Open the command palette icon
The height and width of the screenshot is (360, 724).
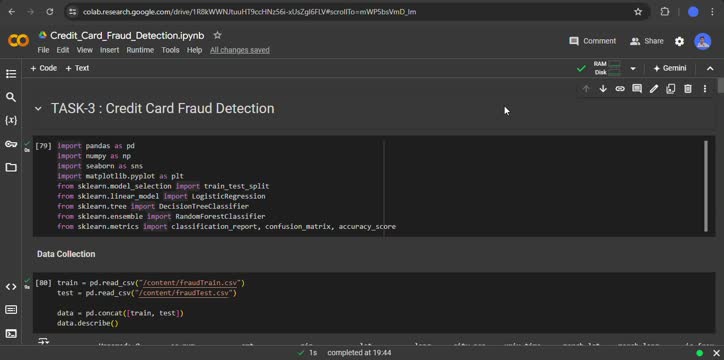pyautogui.click(x=11, y=310)
